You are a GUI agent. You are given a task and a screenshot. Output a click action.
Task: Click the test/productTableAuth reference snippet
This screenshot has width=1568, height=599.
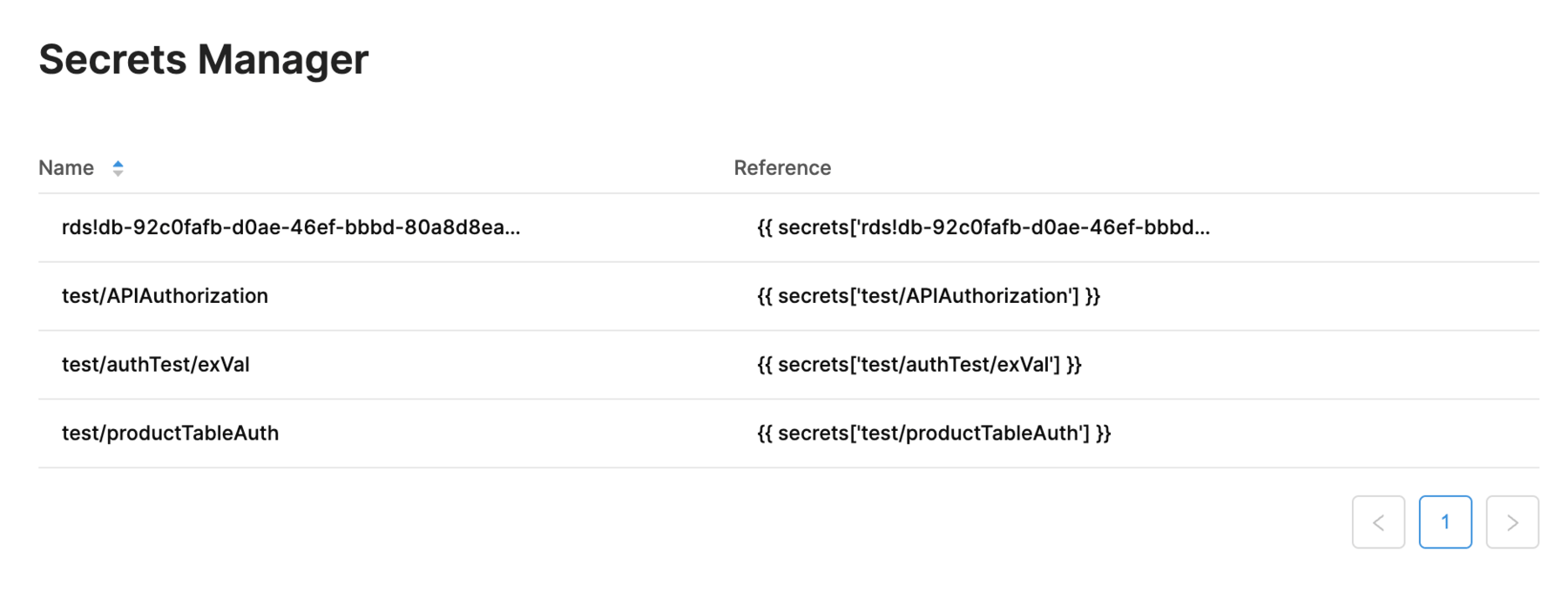[x=934, y=434]
